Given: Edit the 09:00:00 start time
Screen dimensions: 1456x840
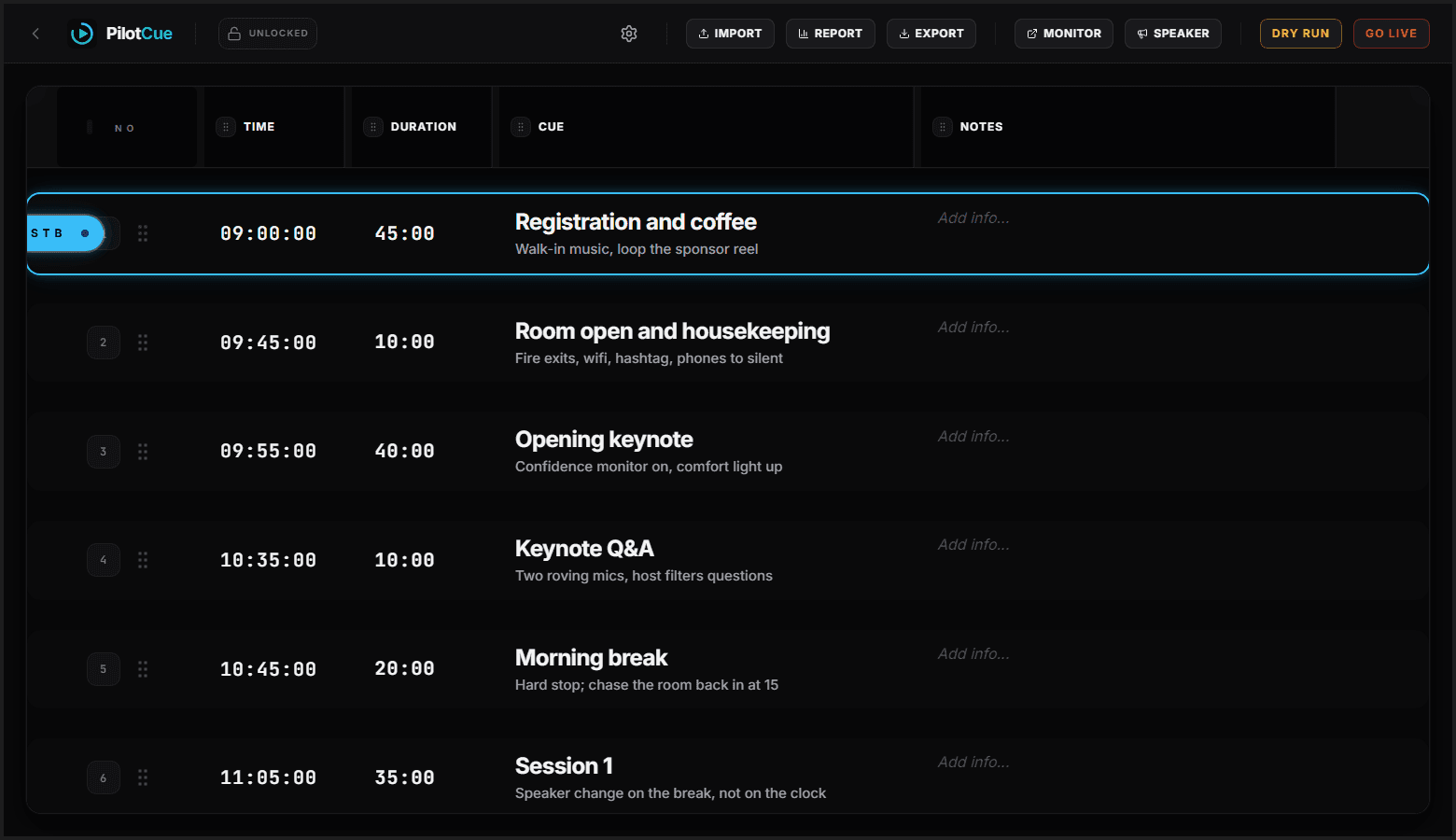Looking at the screenshot, I should tap(269, 233).
